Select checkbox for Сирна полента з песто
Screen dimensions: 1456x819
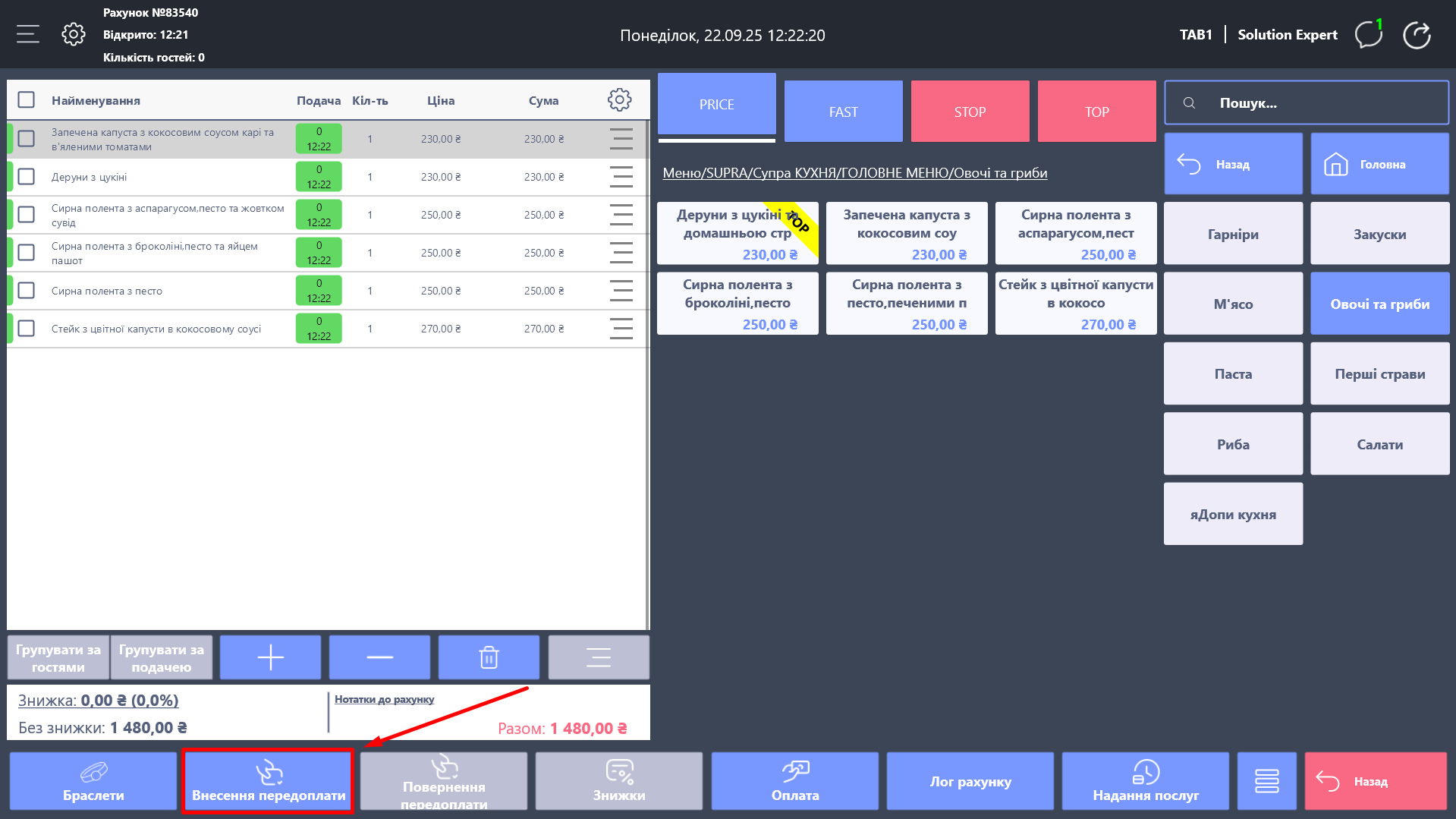[x=27, y=291]
